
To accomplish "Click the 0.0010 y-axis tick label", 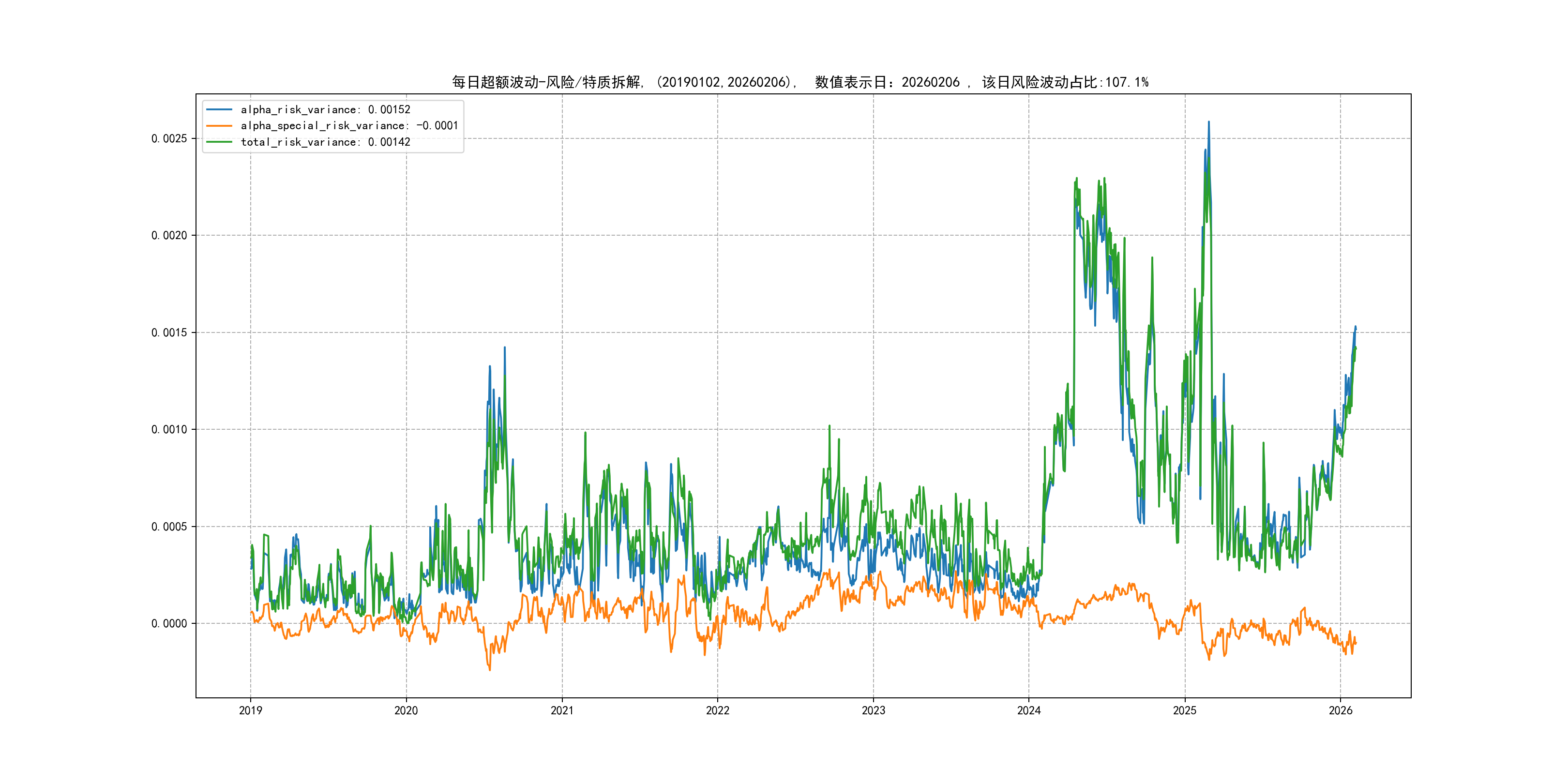I will 168,430.
